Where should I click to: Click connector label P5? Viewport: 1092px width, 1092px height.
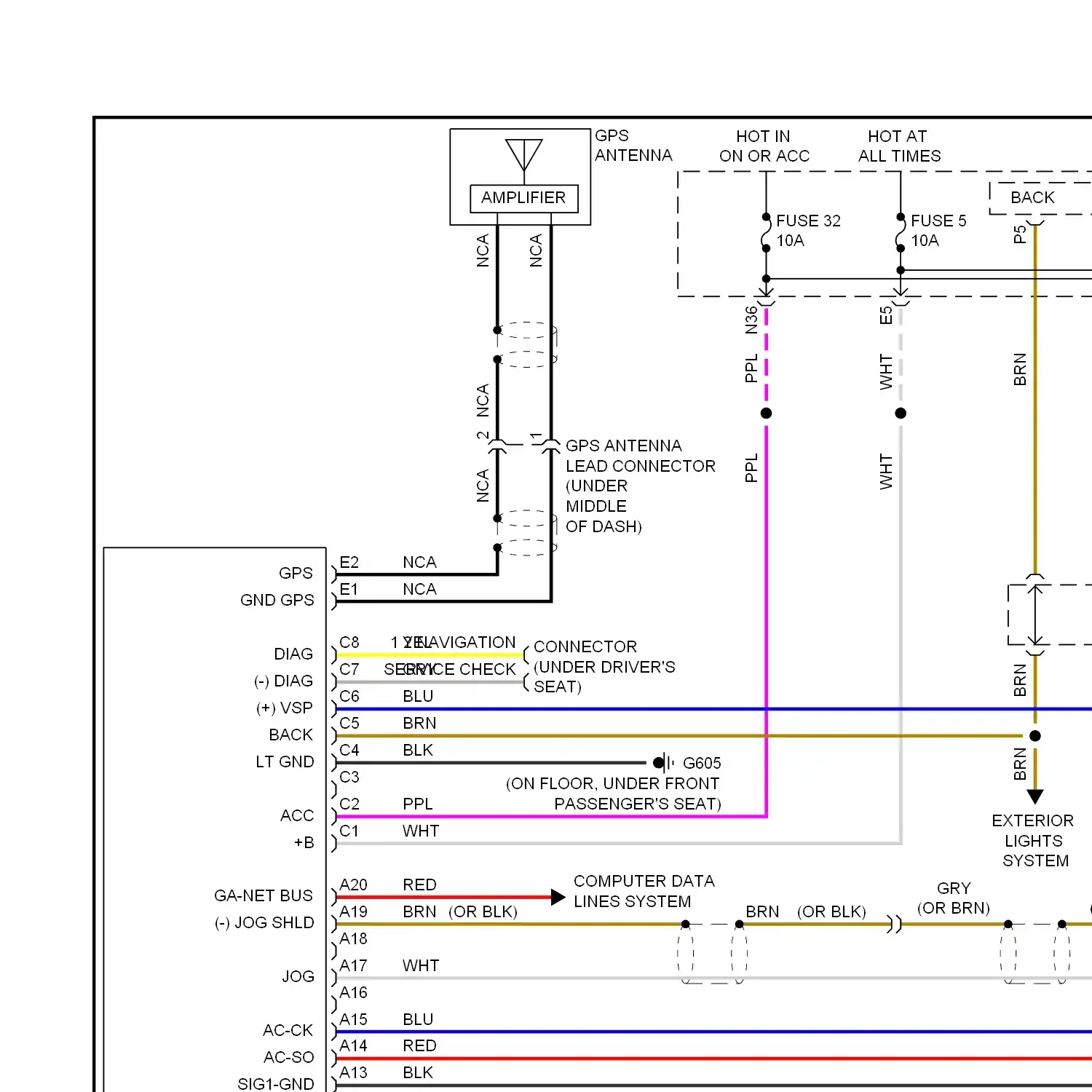[1020, 234]
